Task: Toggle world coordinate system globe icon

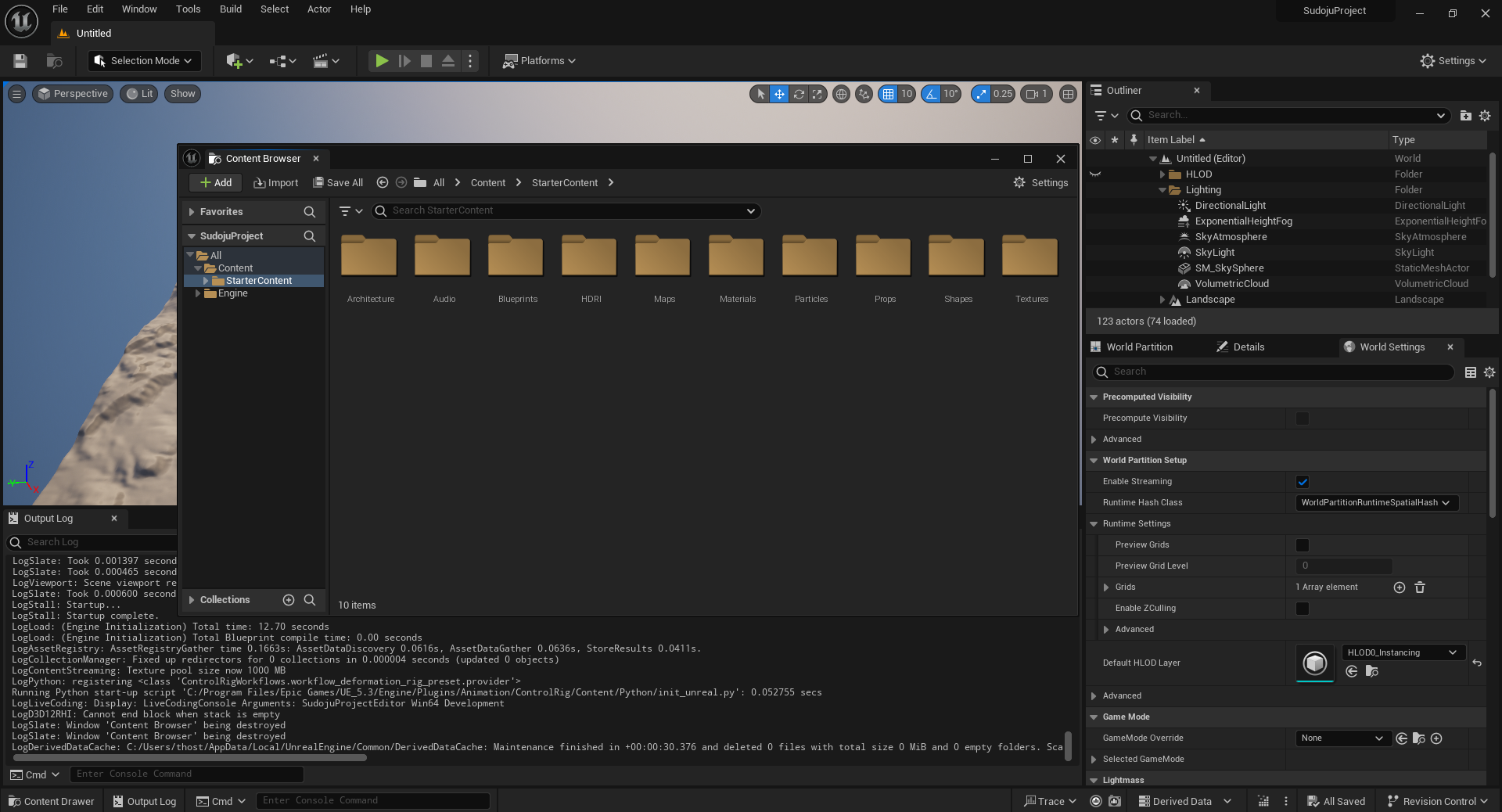Action: [841, 94]
